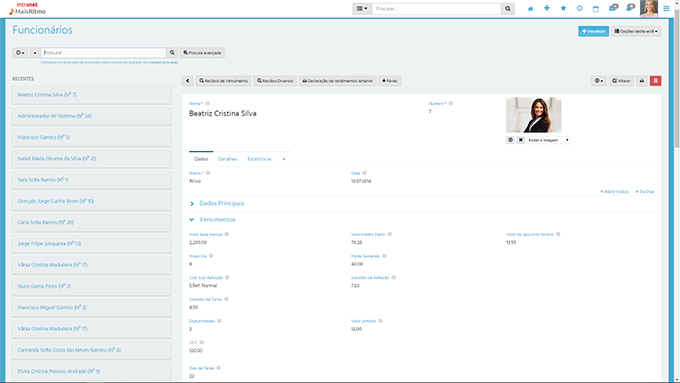This screenshot has width=680, height=383.
Task: Click info icon beside Valor base mensal
Action: 227,234
